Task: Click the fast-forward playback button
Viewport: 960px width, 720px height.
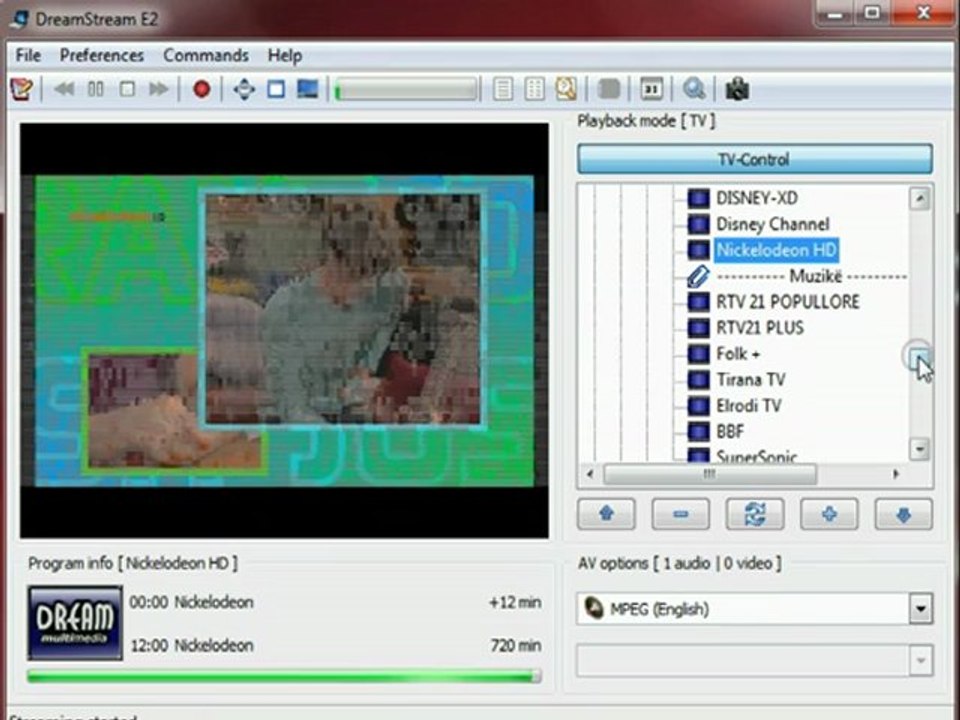Action: click(159, 89)
